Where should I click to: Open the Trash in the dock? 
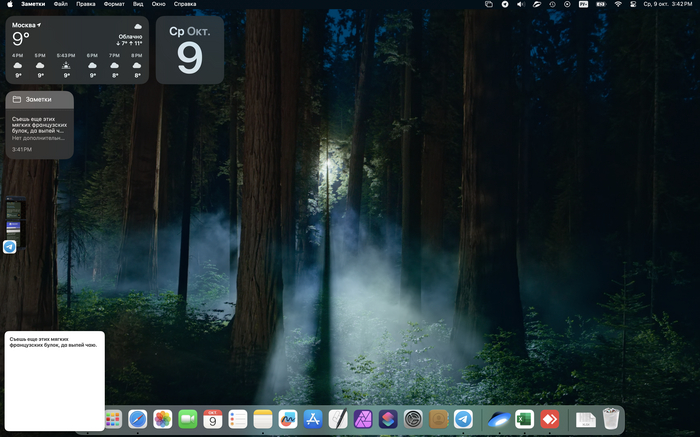pos(612,420)
